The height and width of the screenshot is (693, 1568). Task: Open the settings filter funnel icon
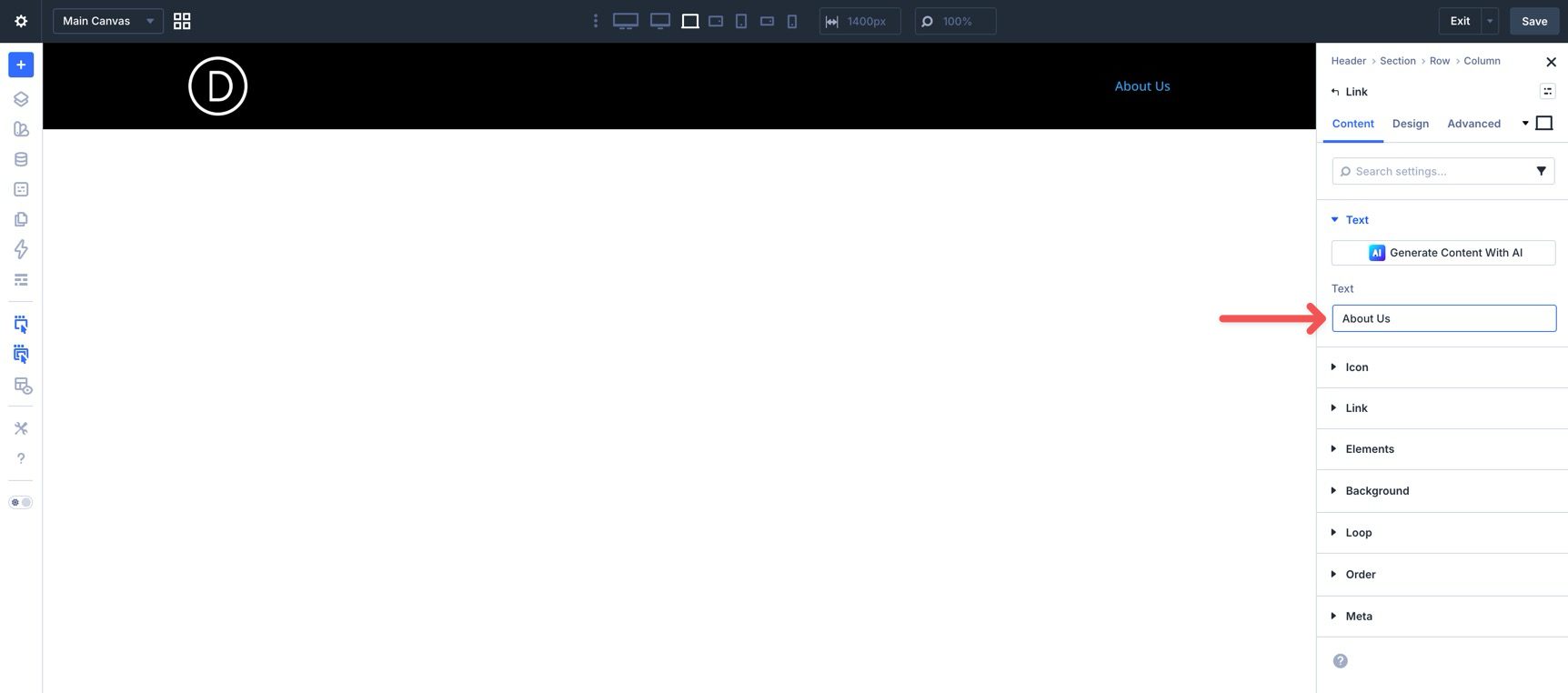point(1541,171)
